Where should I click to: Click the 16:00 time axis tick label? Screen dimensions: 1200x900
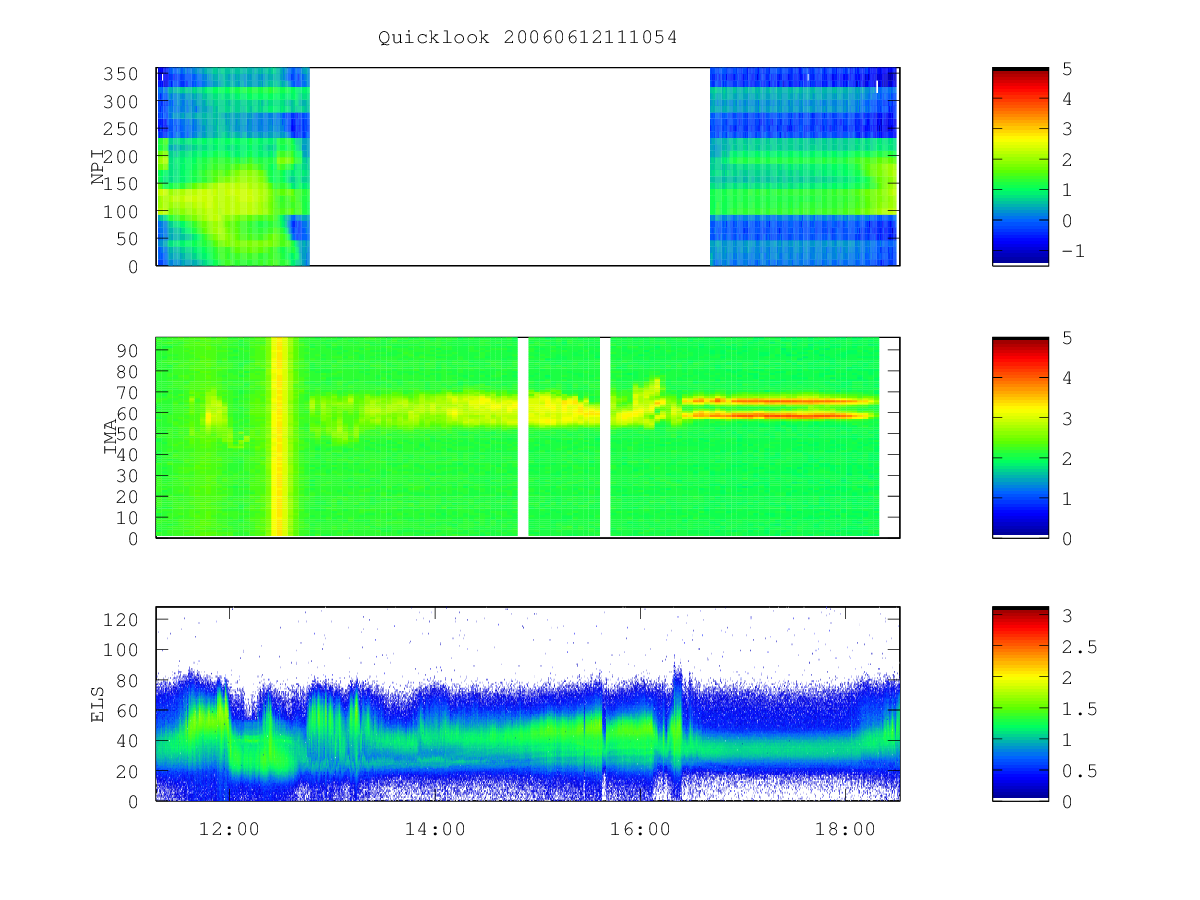(x=641, y=830)
